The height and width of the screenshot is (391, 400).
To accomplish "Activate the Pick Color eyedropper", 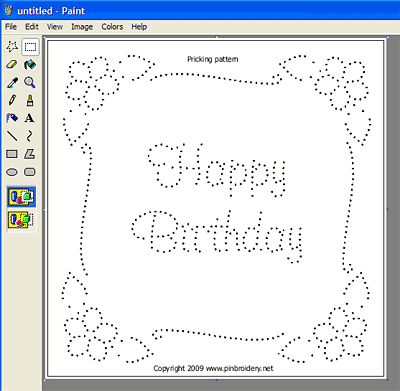I will (12, 83).
